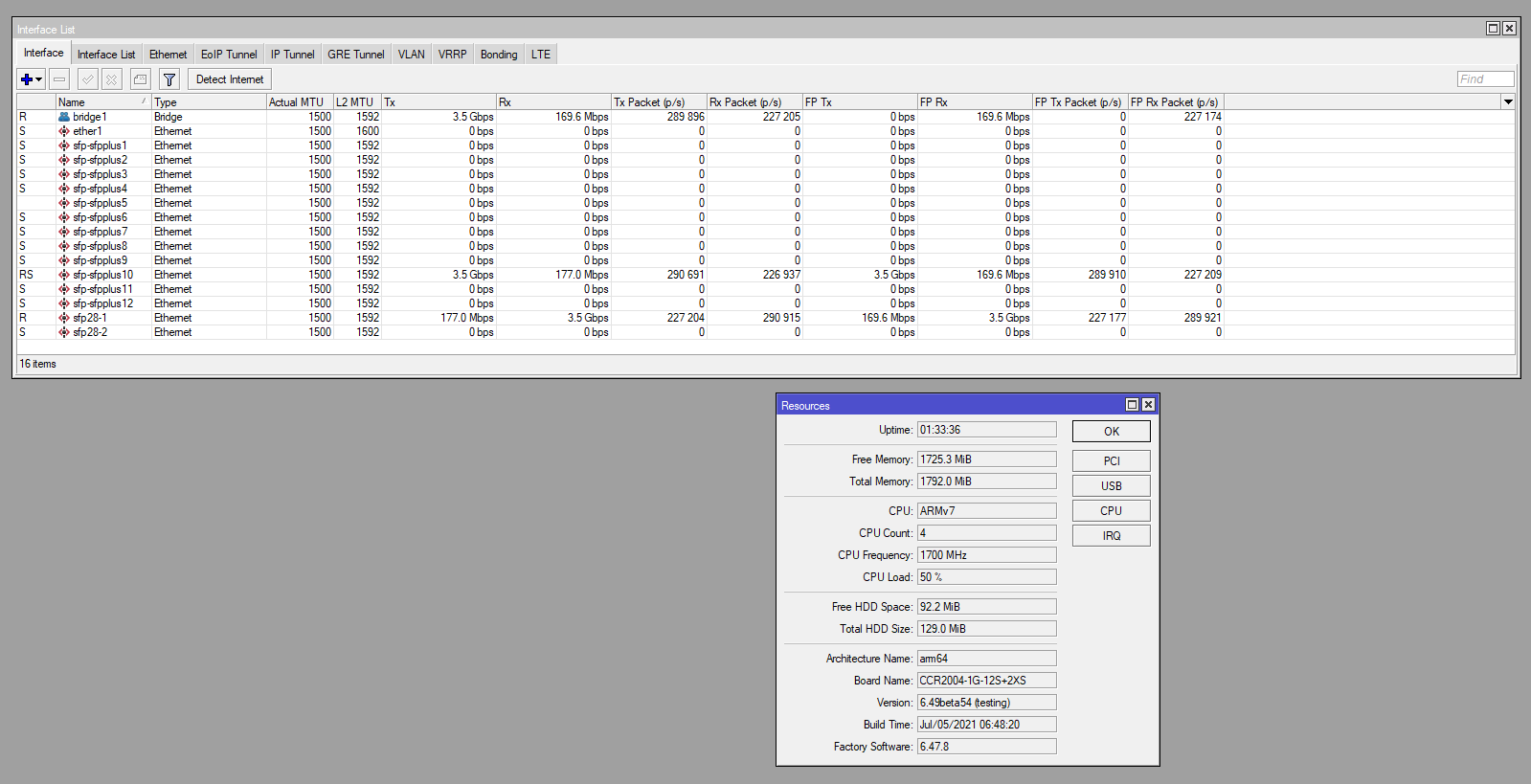Screen dimensions: 1531x784
Task: Sort by the L2 MTU column header
Action: tap(357, 101)
